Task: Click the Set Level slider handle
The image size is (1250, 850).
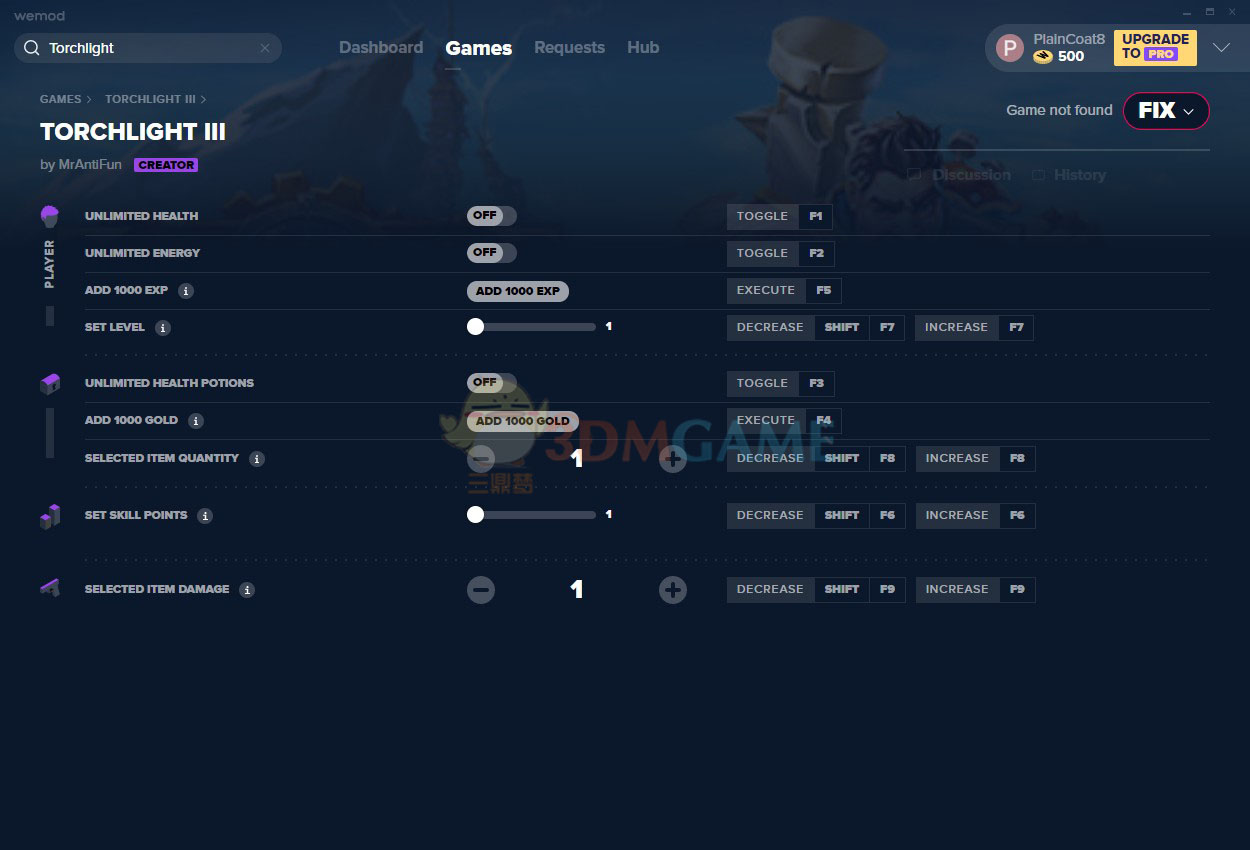Action: [x=476, y=327]
